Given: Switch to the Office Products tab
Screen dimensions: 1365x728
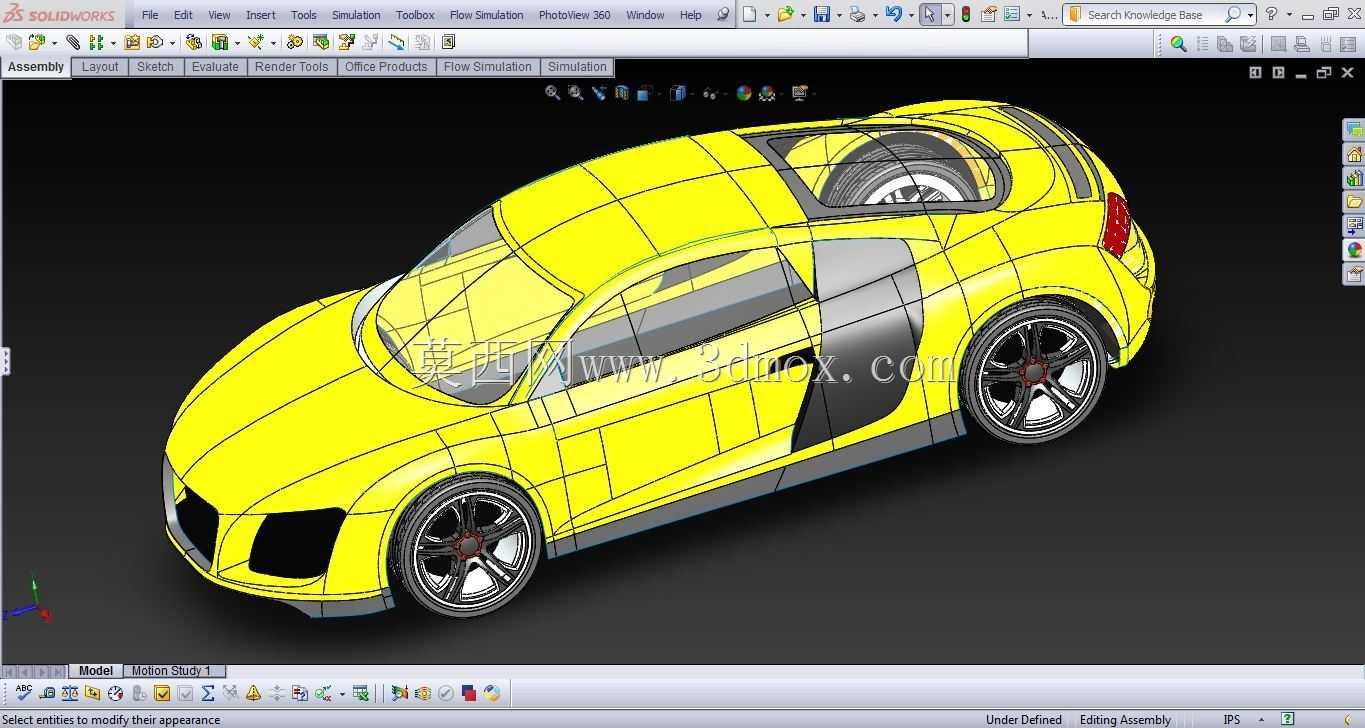Looking at the screenshot, I should coord(386,67).
